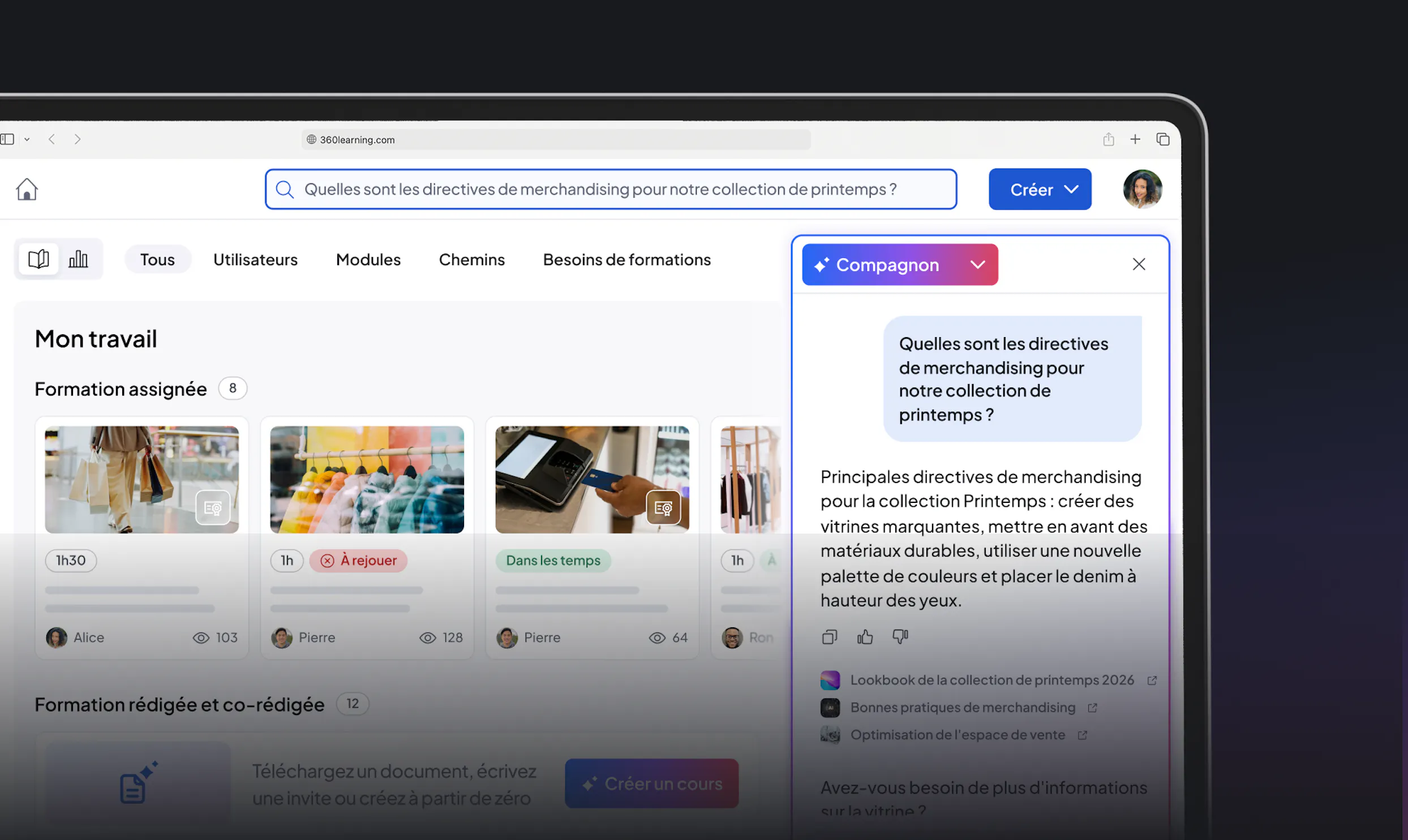Click the Dans les temps status badge
1408x840 pixels.
(x=553, y=561)
